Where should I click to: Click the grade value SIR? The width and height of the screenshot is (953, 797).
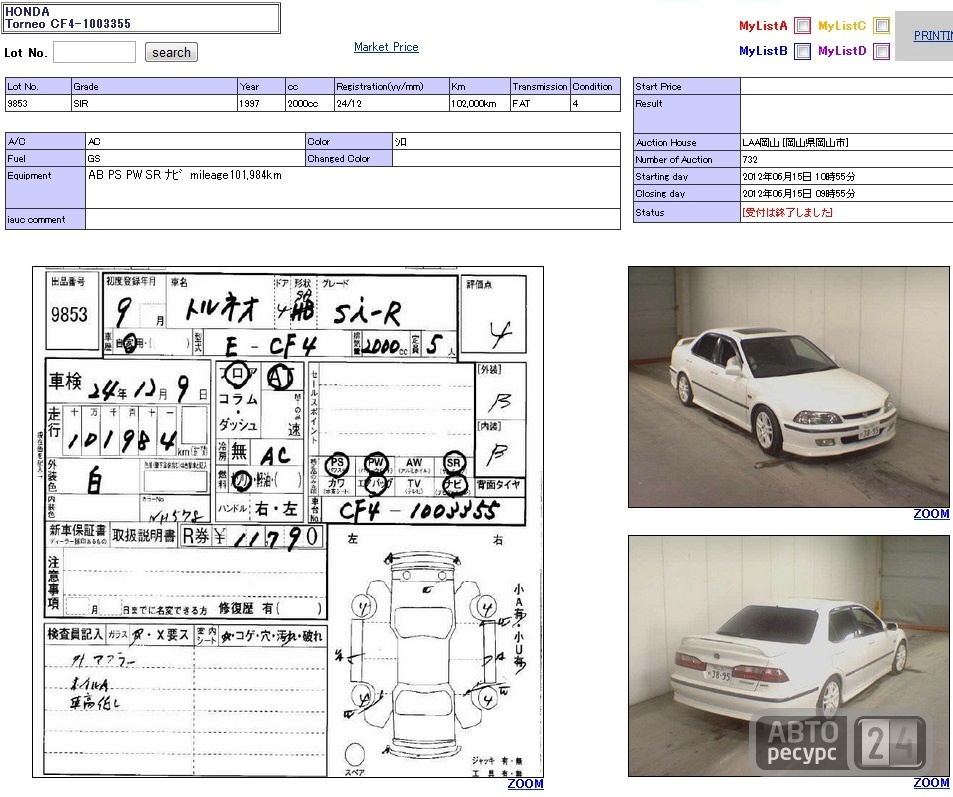coord(154,103)
